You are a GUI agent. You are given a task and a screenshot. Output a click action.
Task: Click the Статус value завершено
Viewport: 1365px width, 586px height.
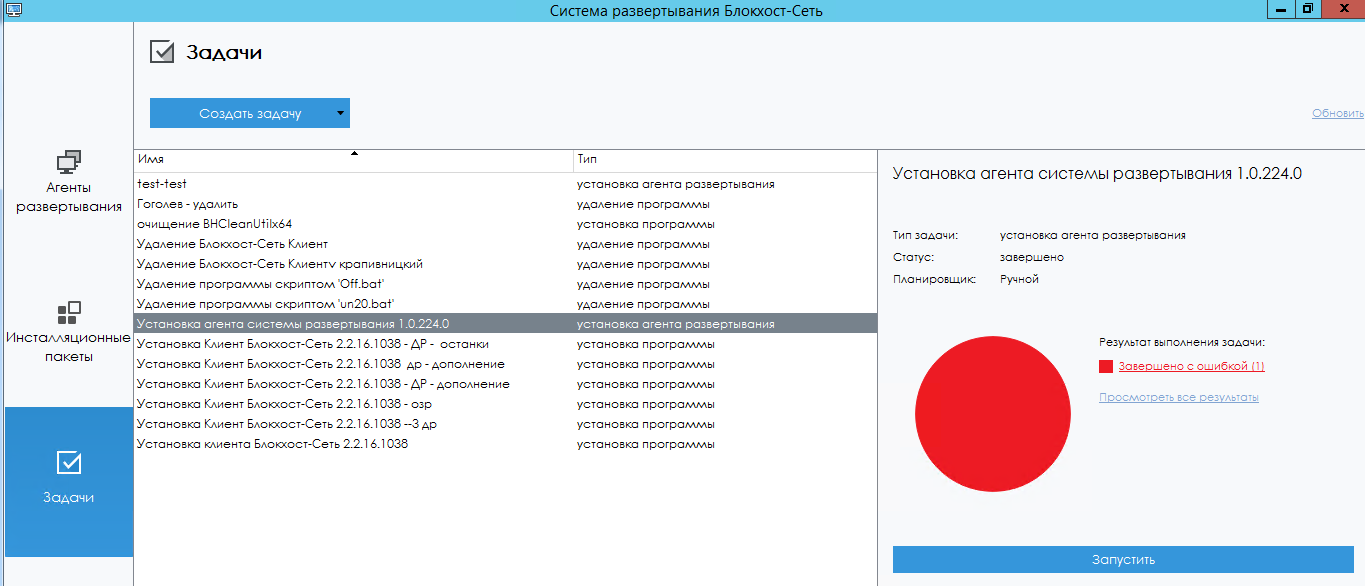[1032, 257]
